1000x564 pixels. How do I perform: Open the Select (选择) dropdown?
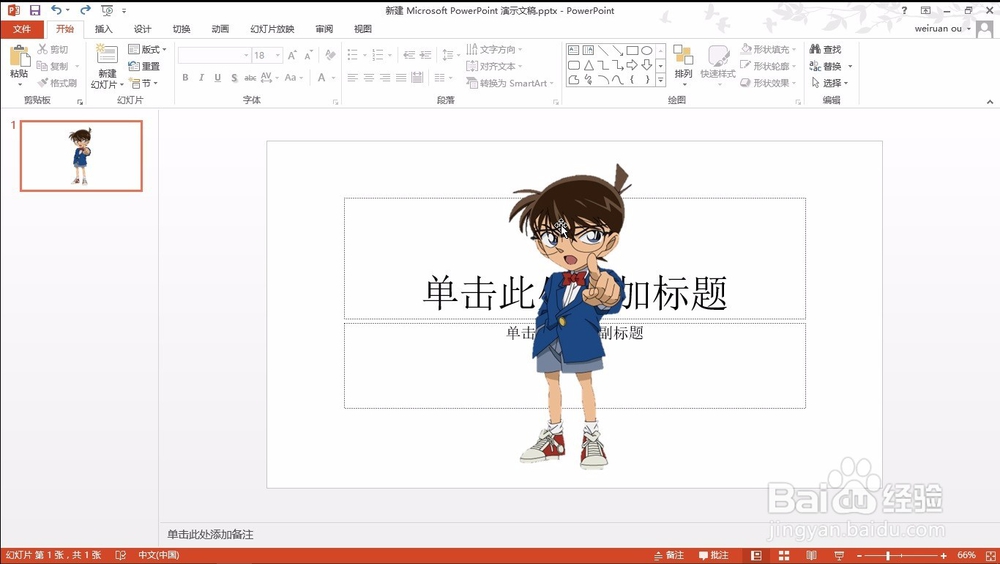(x=830, y=83)
